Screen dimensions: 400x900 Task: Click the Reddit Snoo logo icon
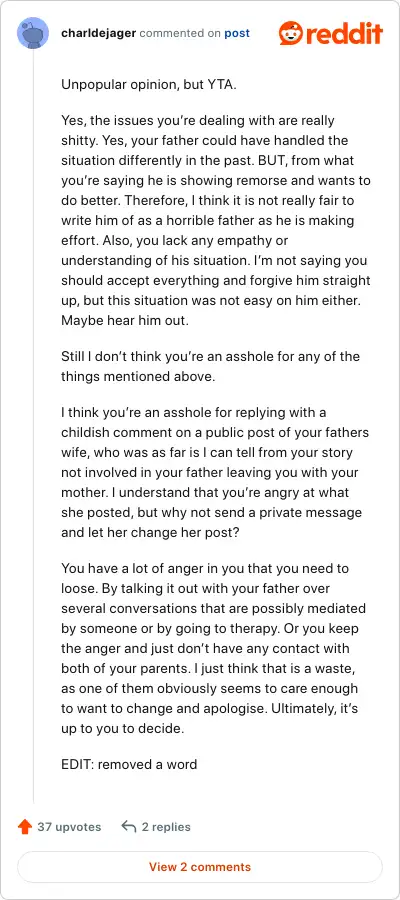290,33
